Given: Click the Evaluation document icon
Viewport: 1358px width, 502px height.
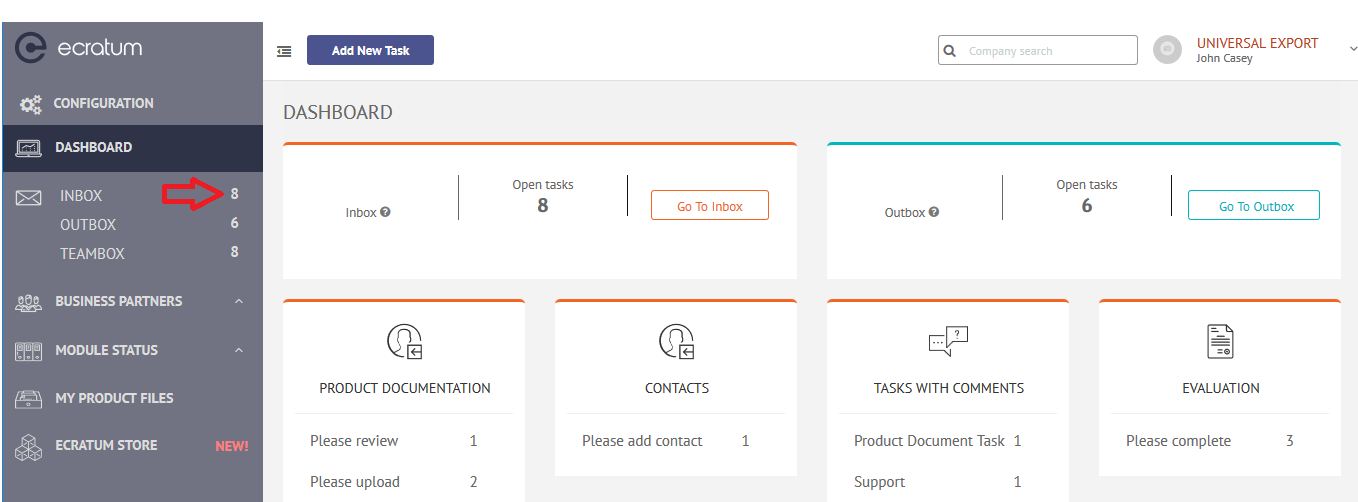Looking at the screenshot, I should (x=1220, y=342).
